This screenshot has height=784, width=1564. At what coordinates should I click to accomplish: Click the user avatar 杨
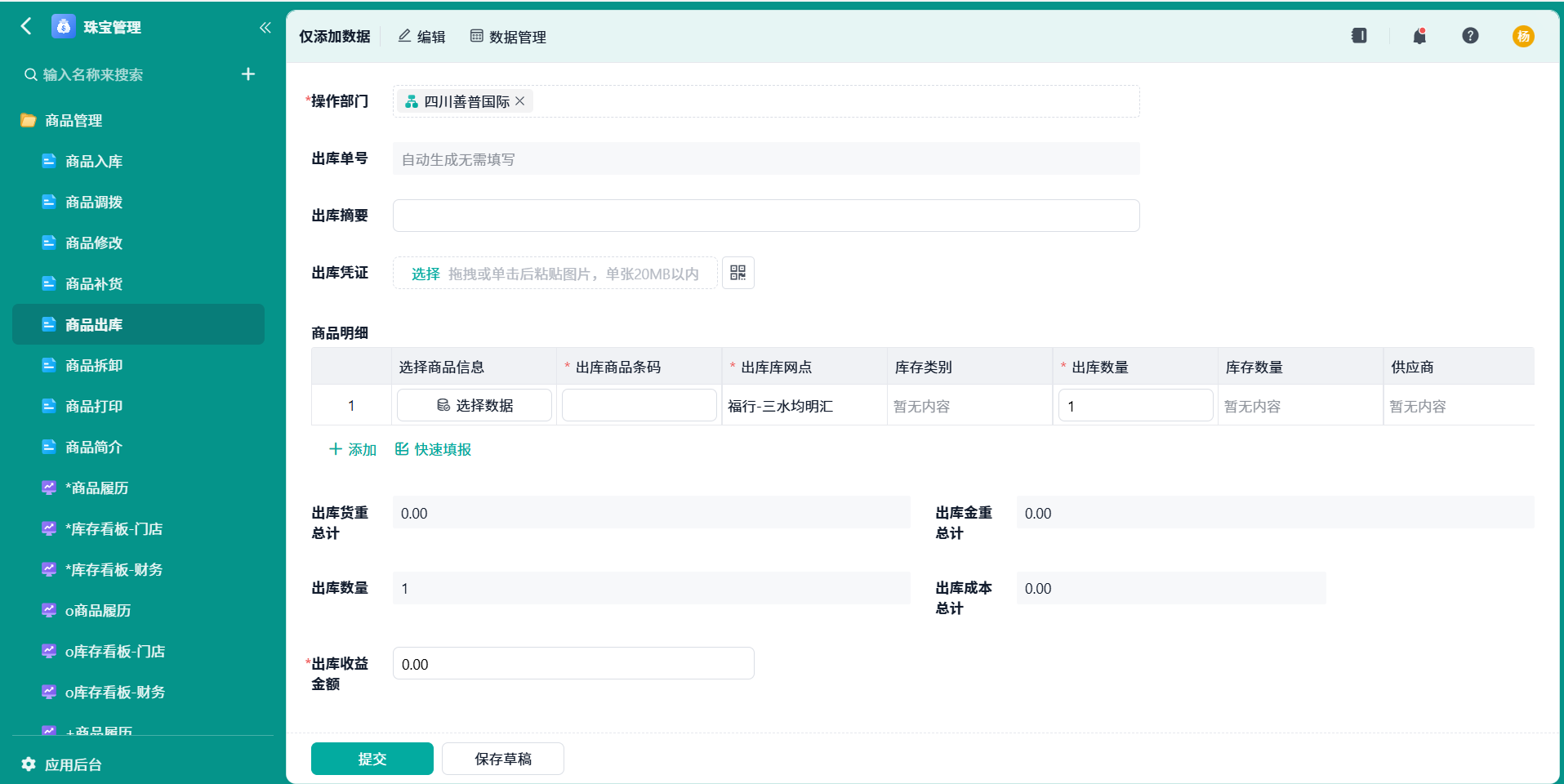click(1523, 36)
